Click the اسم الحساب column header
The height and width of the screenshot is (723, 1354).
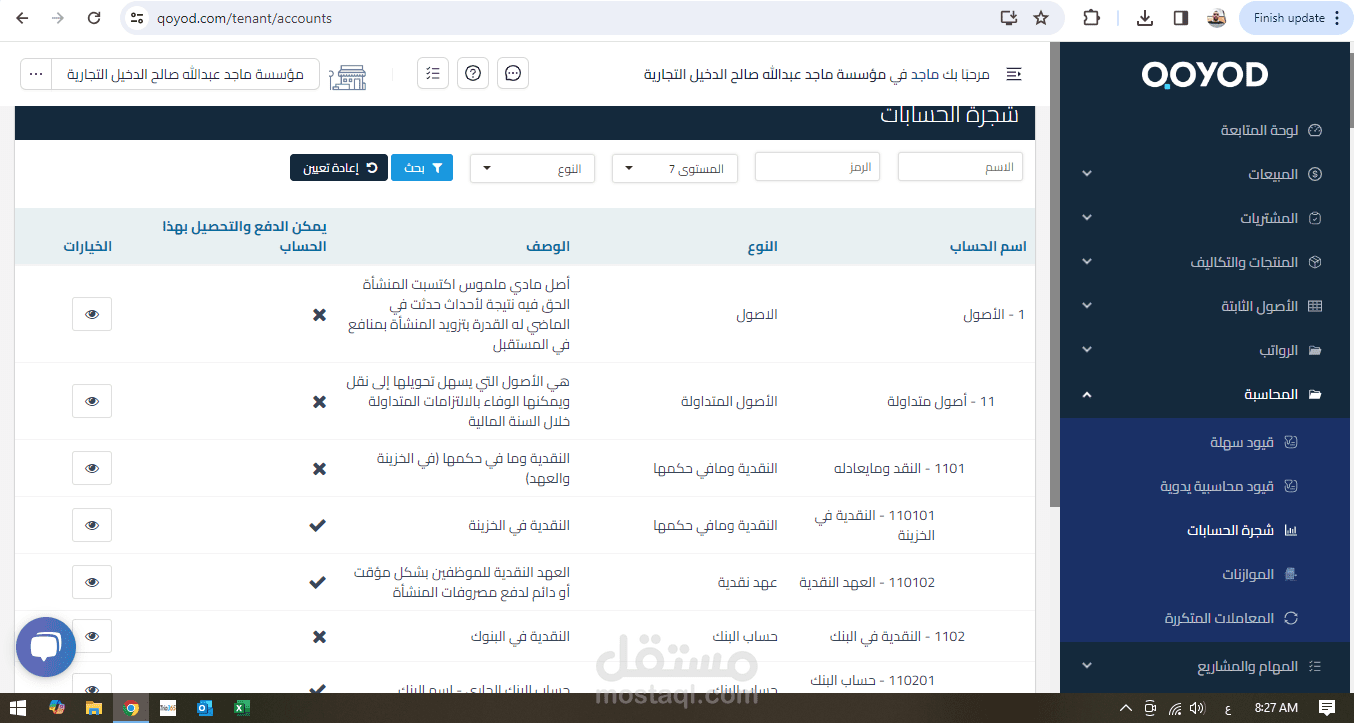[x=988, y=246]
